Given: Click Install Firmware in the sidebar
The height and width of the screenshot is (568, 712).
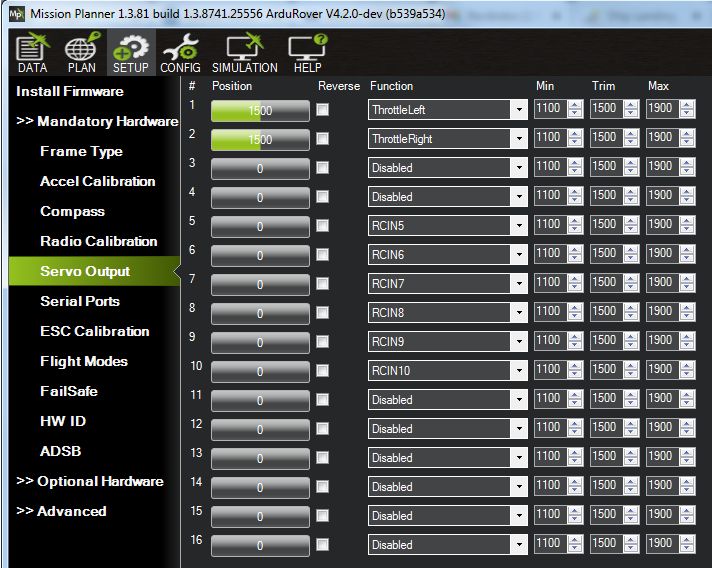Looking at the screenshot, I should tap(70, 91).
